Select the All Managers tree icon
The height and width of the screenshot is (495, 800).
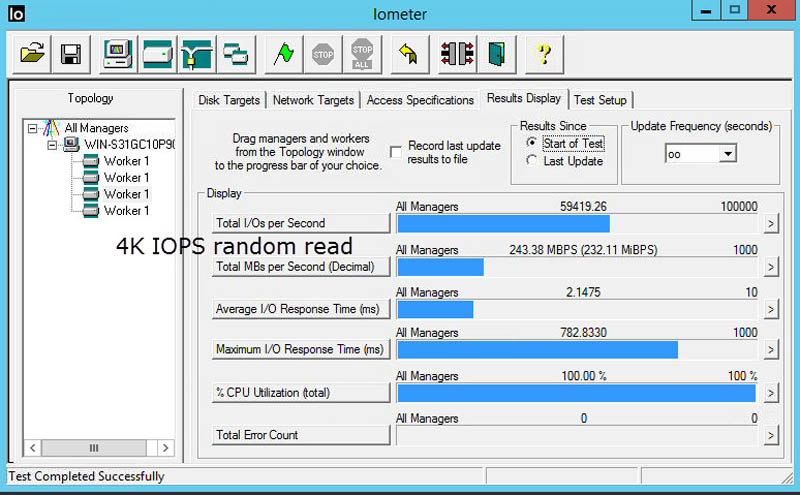(x=51, y=128)
